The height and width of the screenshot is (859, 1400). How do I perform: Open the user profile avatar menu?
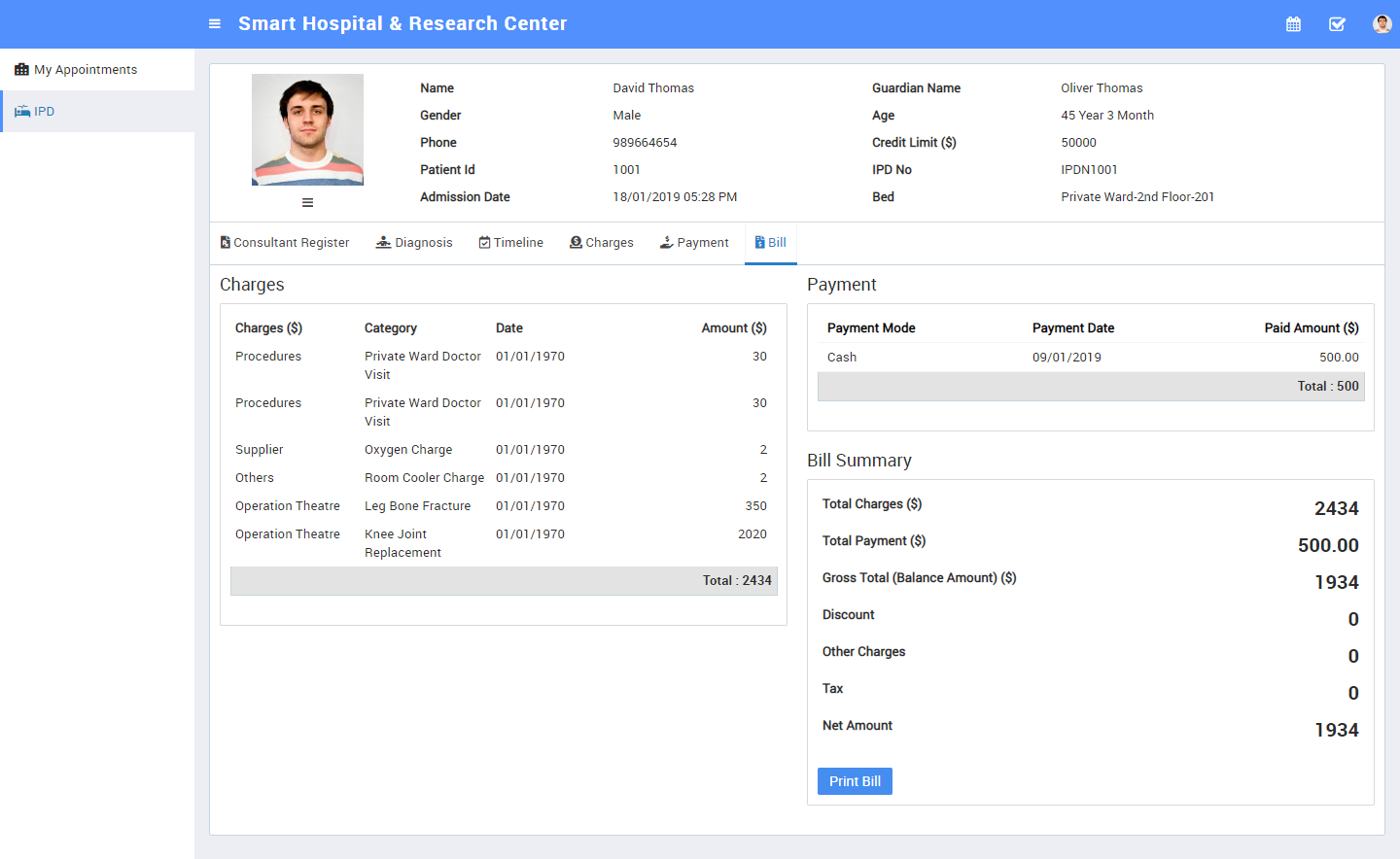pyautogui.click(x=1382, y=24)
